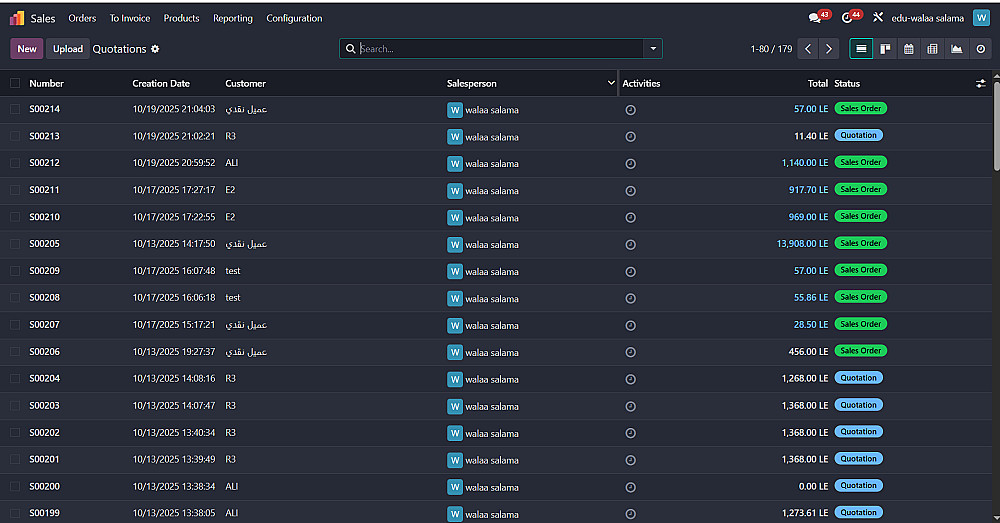Image resolution: width=1000 pixels, height=523 pixels.
Task: Click the Upload button
Action: [68, 49]
